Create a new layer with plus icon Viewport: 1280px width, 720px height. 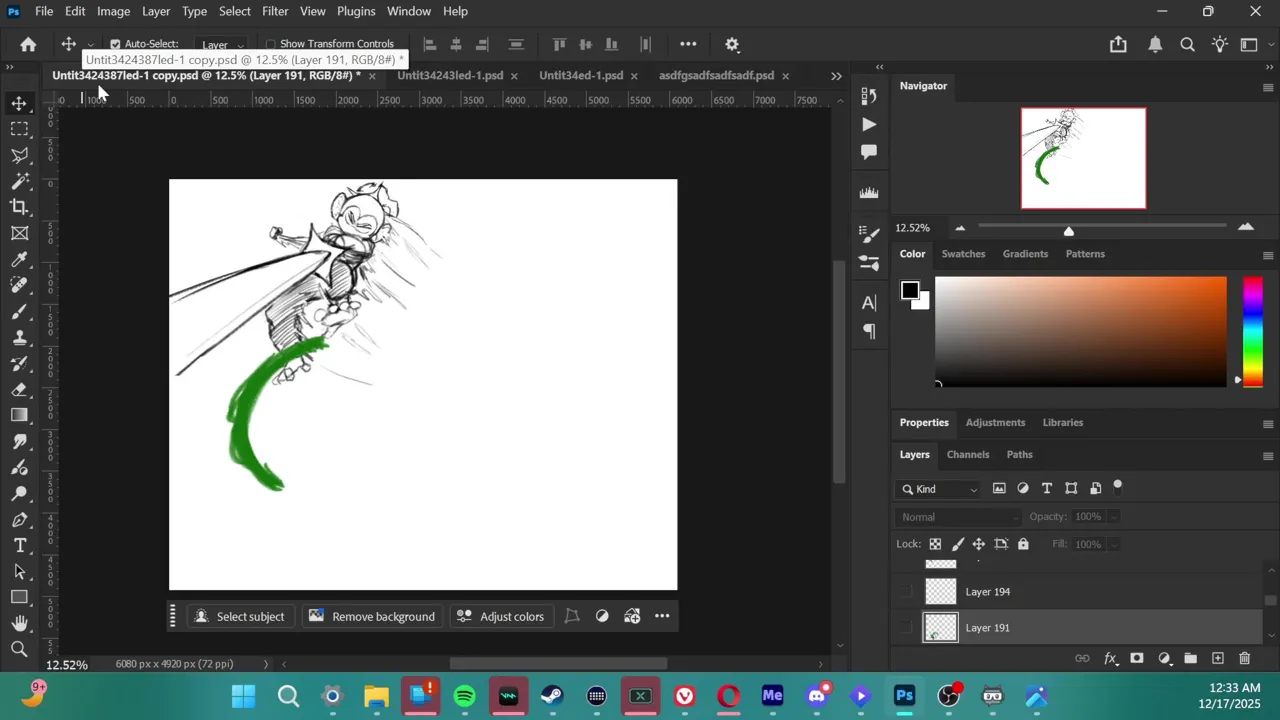1218,658
